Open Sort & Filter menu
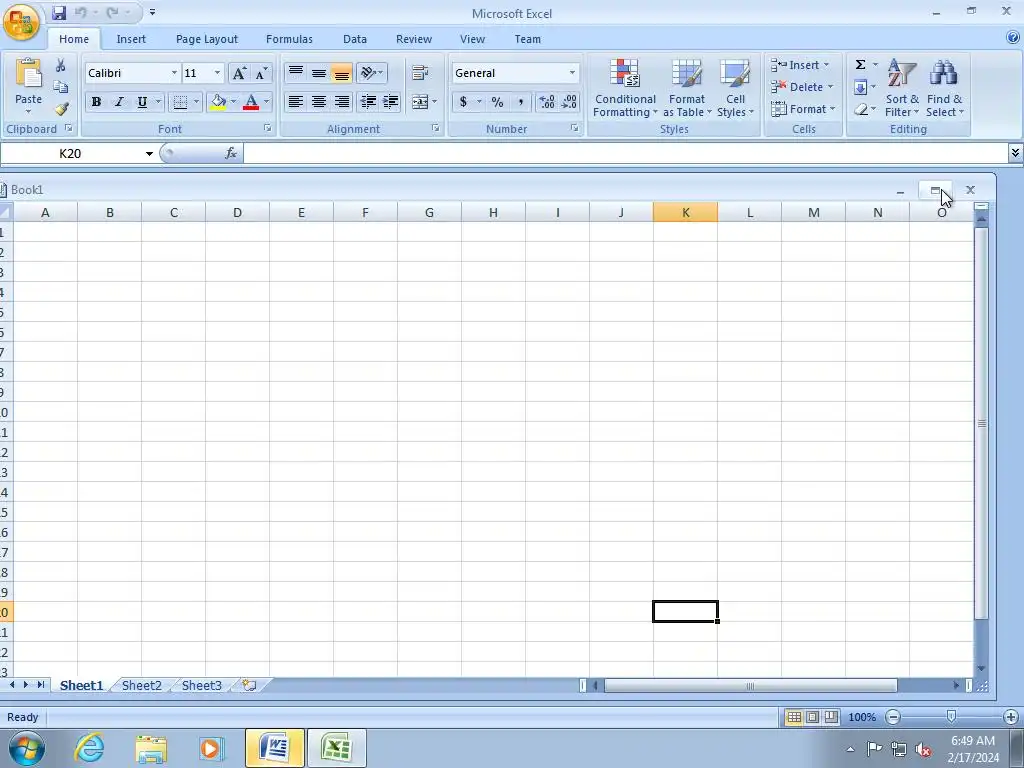 902,89
